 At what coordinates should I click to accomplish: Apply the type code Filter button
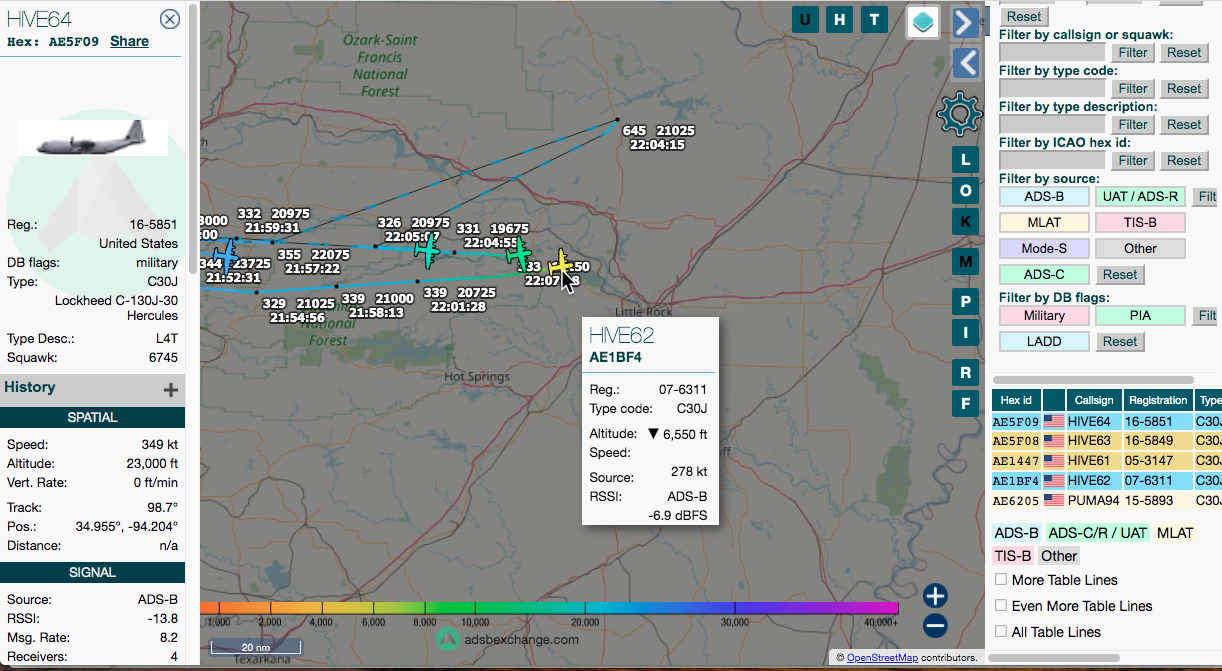pyautogui.click(x=1133, y=88)
